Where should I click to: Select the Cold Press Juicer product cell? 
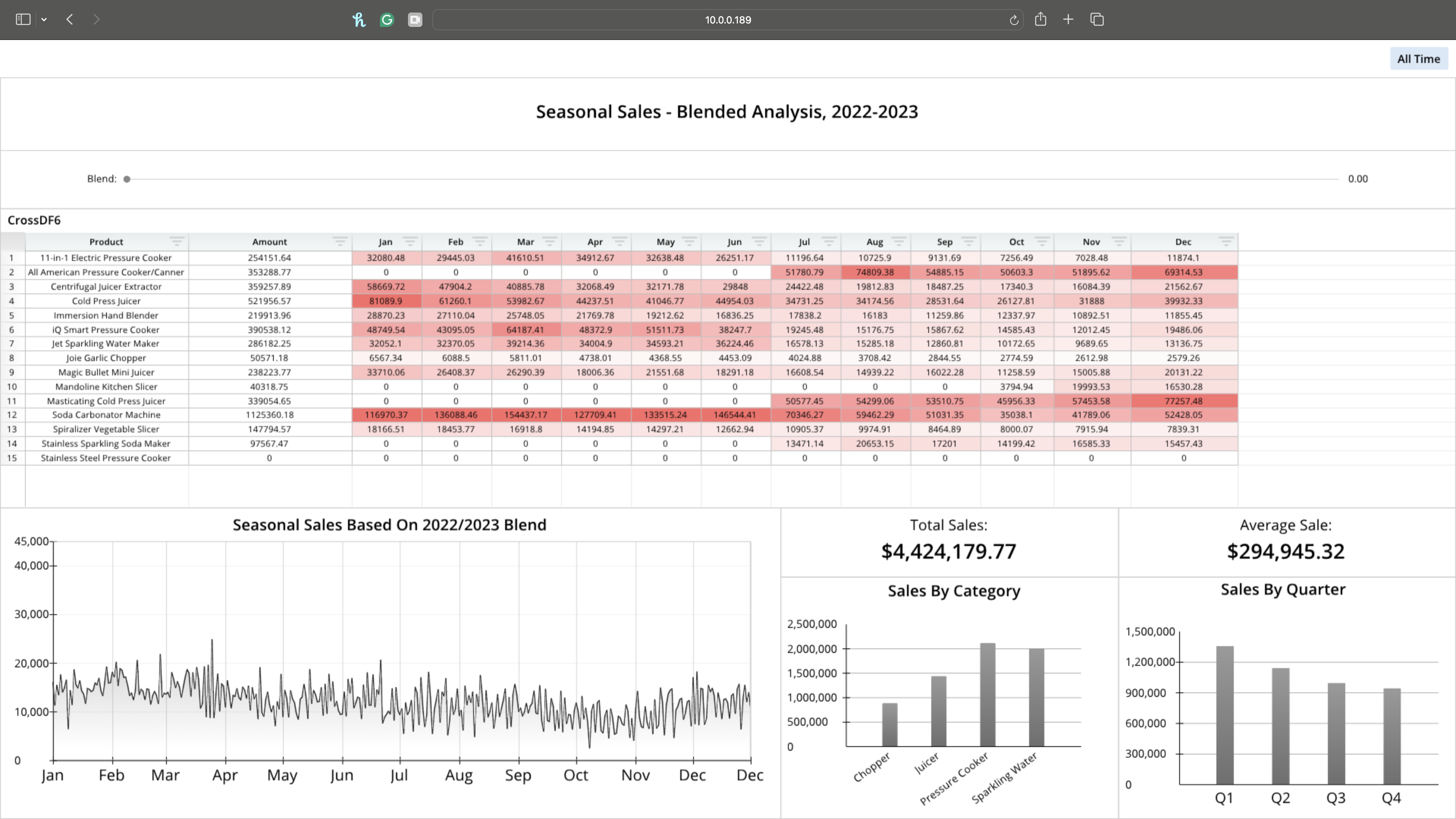[x=106, y=301]
